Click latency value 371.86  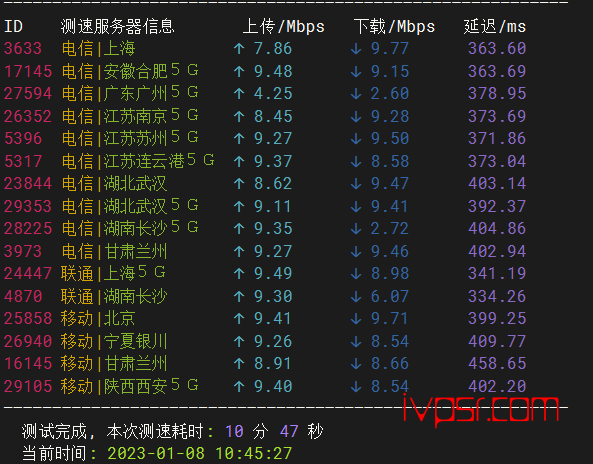tap(497, 138)
